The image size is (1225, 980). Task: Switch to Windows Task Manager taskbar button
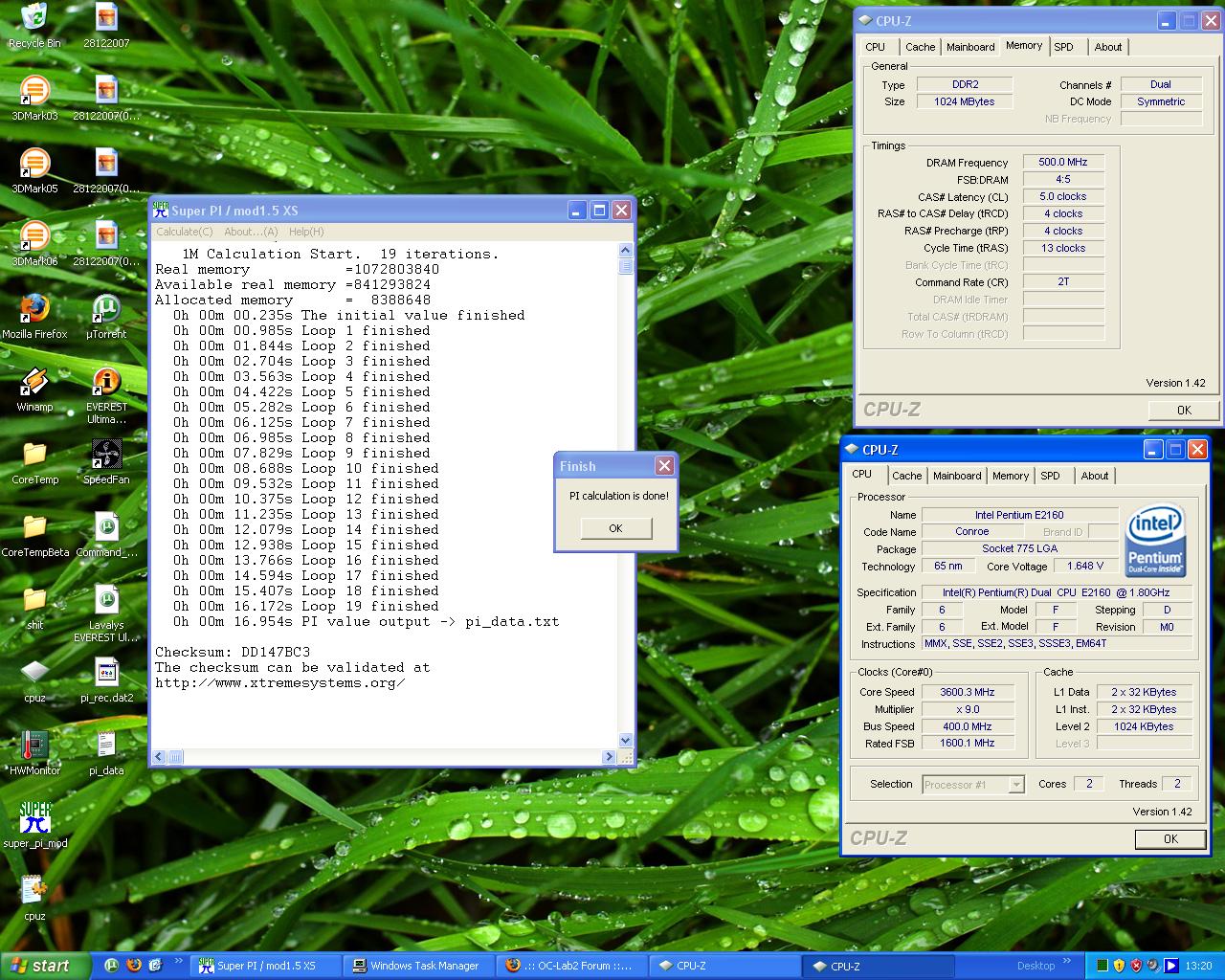419,966
